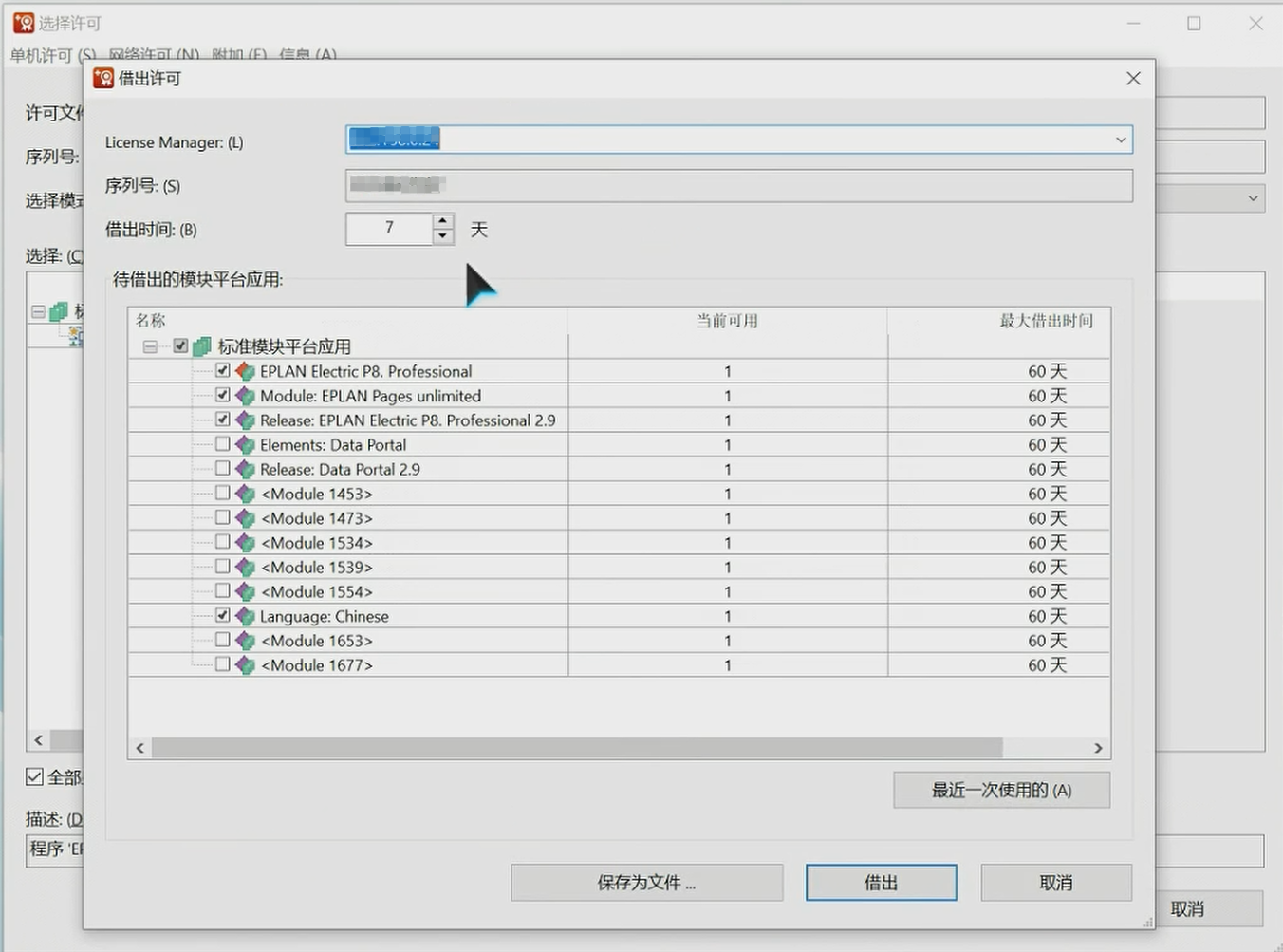Click the <Module 1539> icon
1283x952 pixels.
[x=245, y=568]
